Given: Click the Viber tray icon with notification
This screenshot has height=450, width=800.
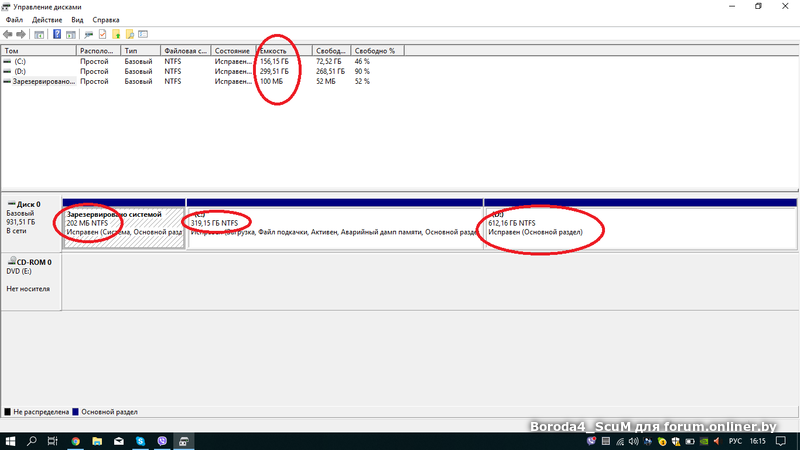Looking at the screenshot, I should [x=591, y=441].
